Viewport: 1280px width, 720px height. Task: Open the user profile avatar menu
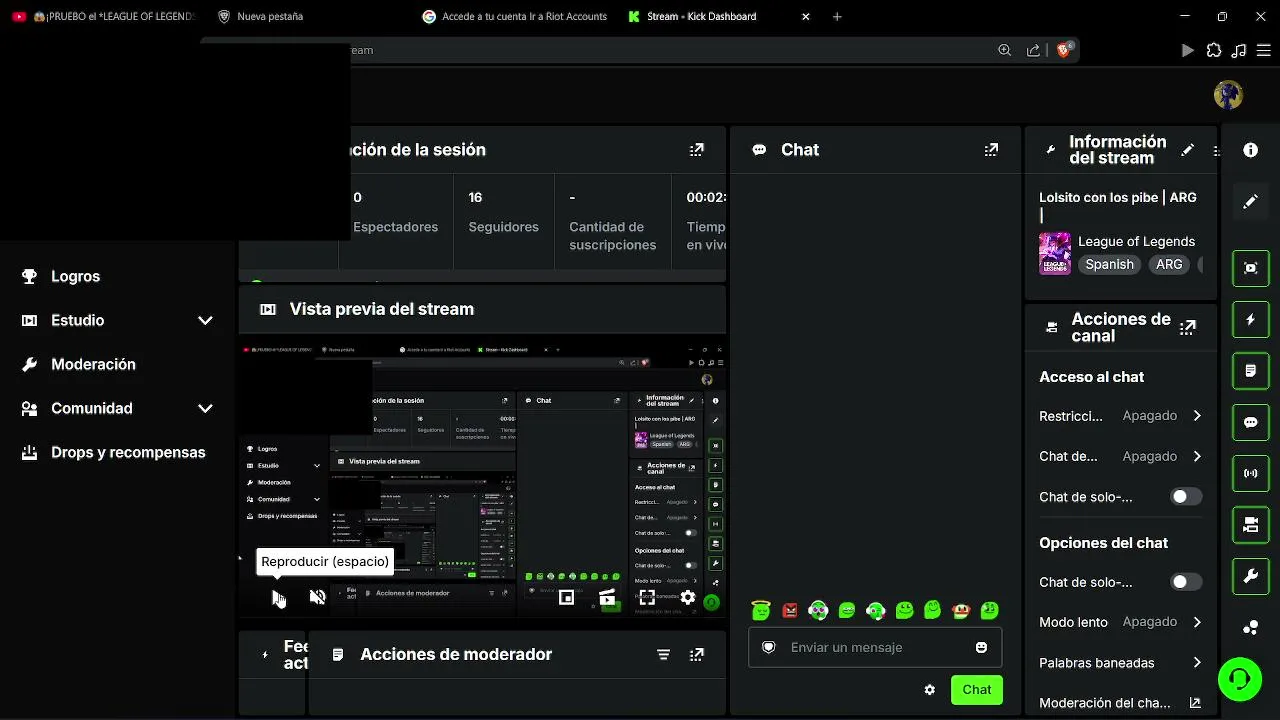pyautogui.click(x=1228, y=94)
